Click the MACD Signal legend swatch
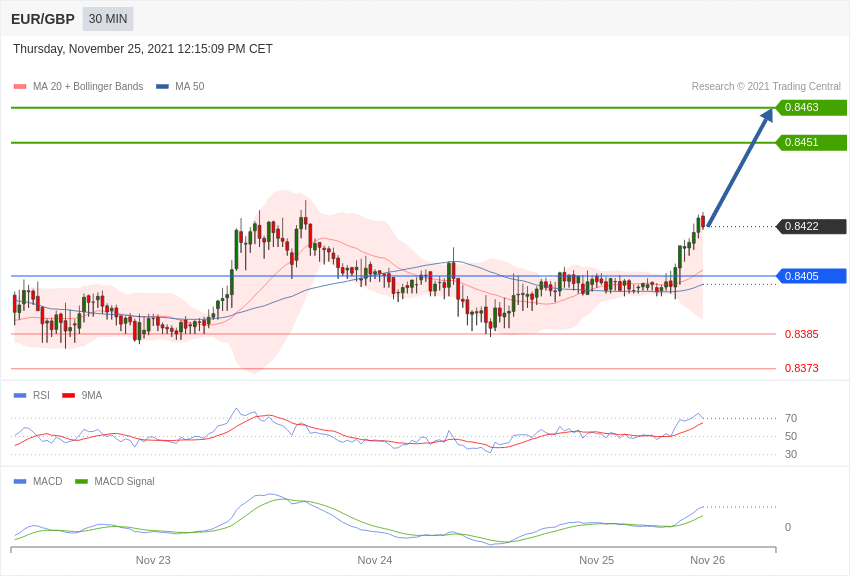The height and width of the screenshot is (576, 850). coord(81,482)
